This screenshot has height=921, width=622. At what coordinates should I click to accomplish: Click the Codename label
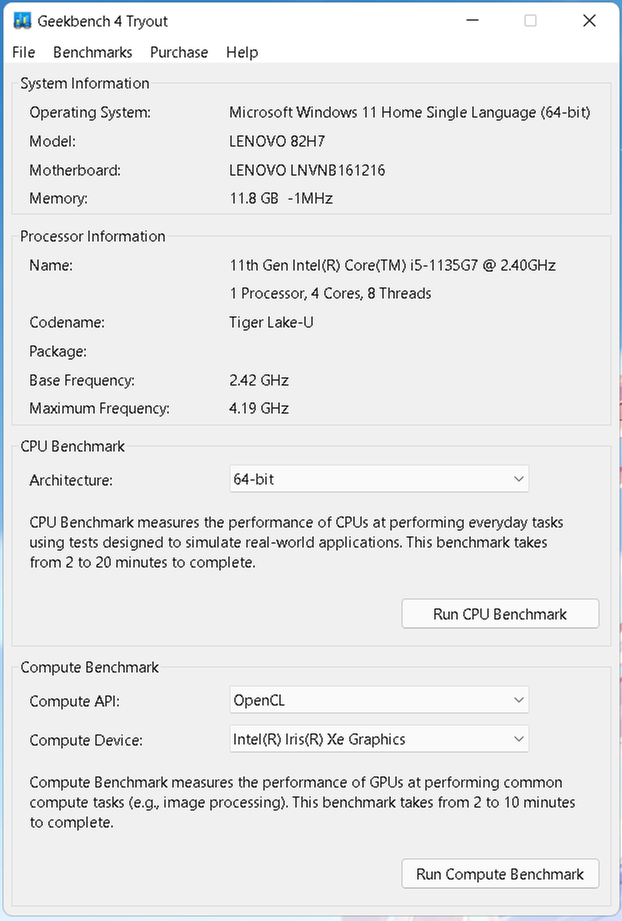[x=66, y=322]
